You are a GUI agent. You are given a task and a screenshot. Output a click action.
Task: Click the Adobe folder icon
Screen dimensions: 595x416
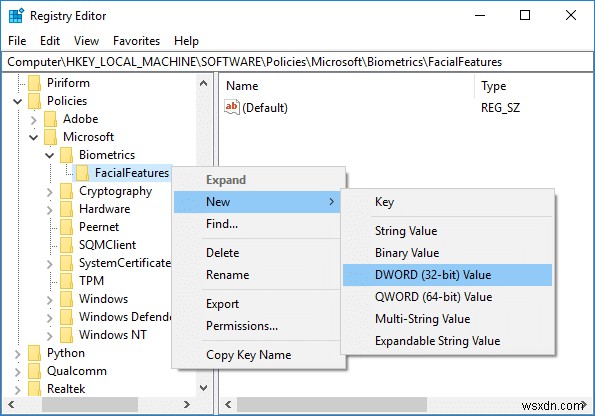50,119
